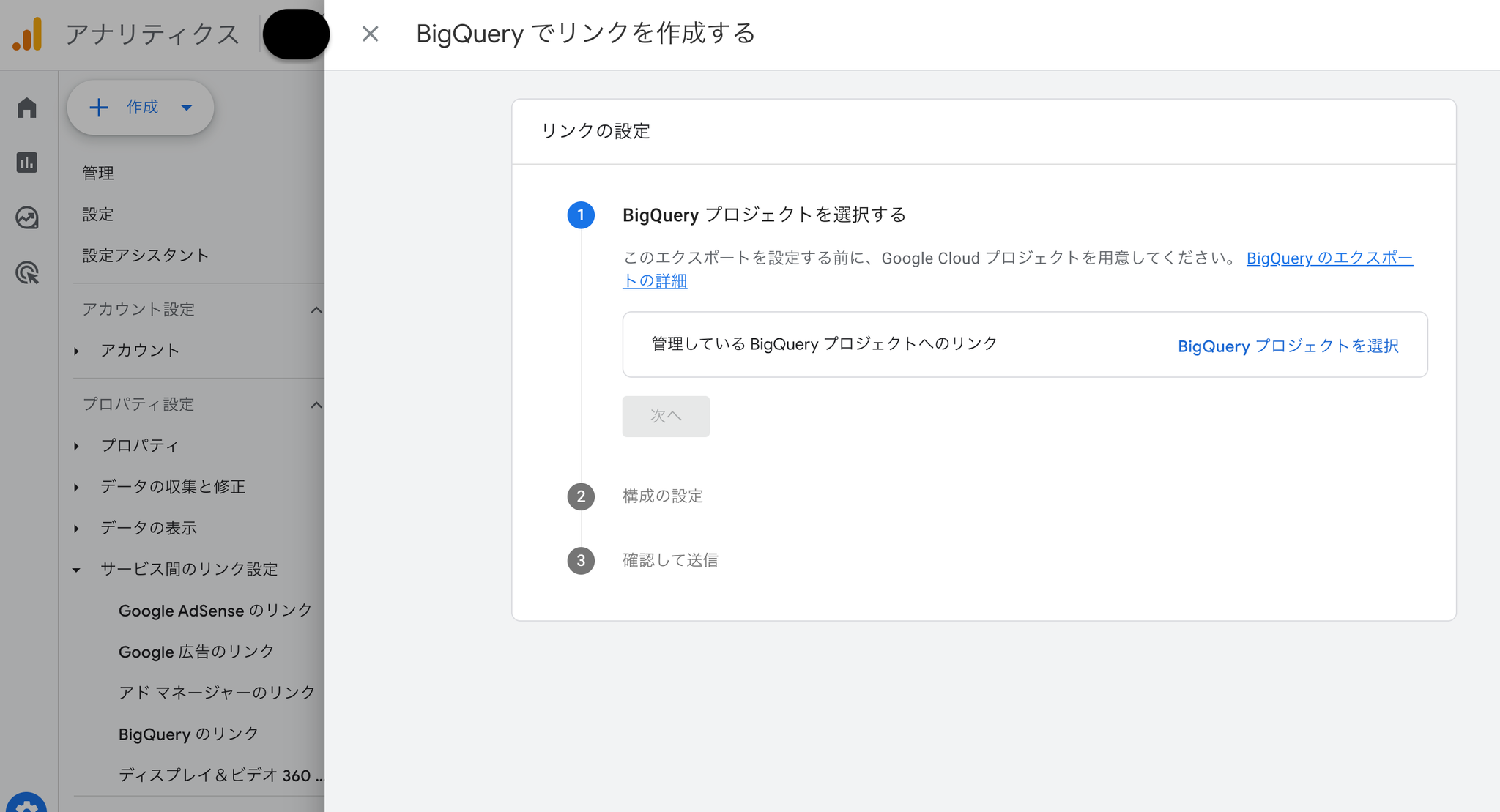
Task: Collapse the プロパティ設定 section chevron
Action: pos(316,405)
